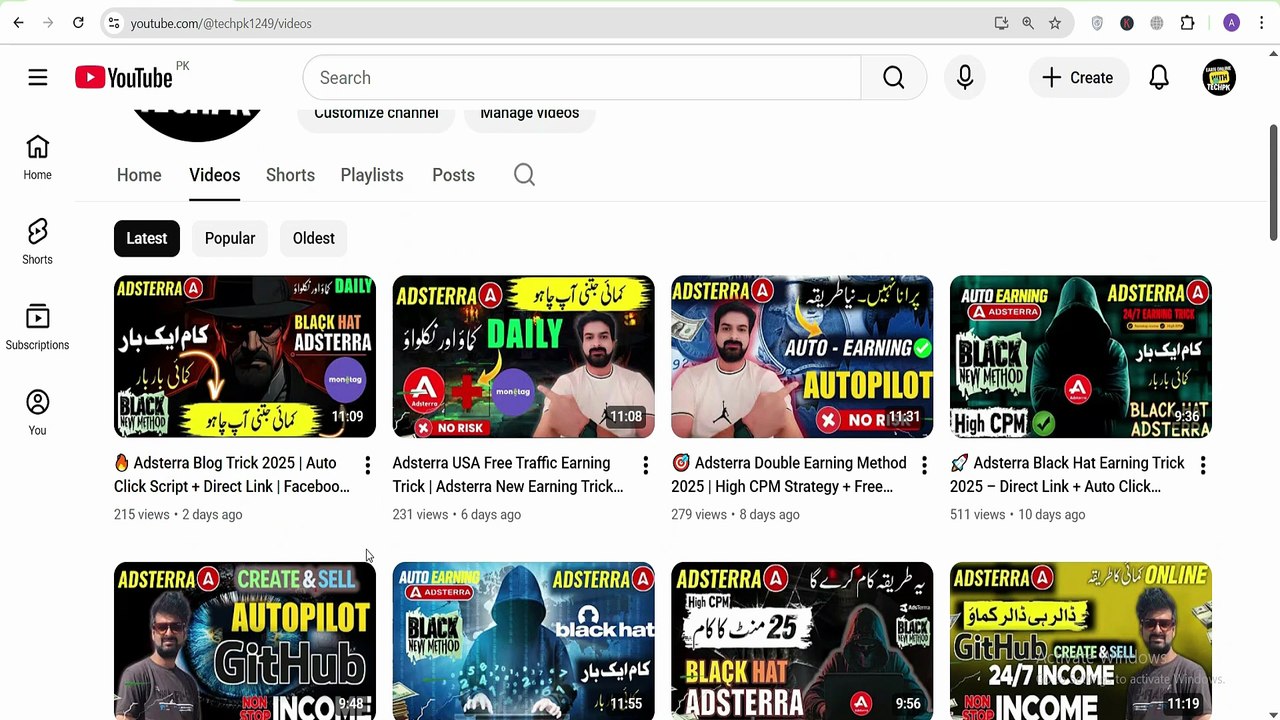Open options for Adsterra Blog Trick video
1280x720 pixels.
(x=367, y=465)
